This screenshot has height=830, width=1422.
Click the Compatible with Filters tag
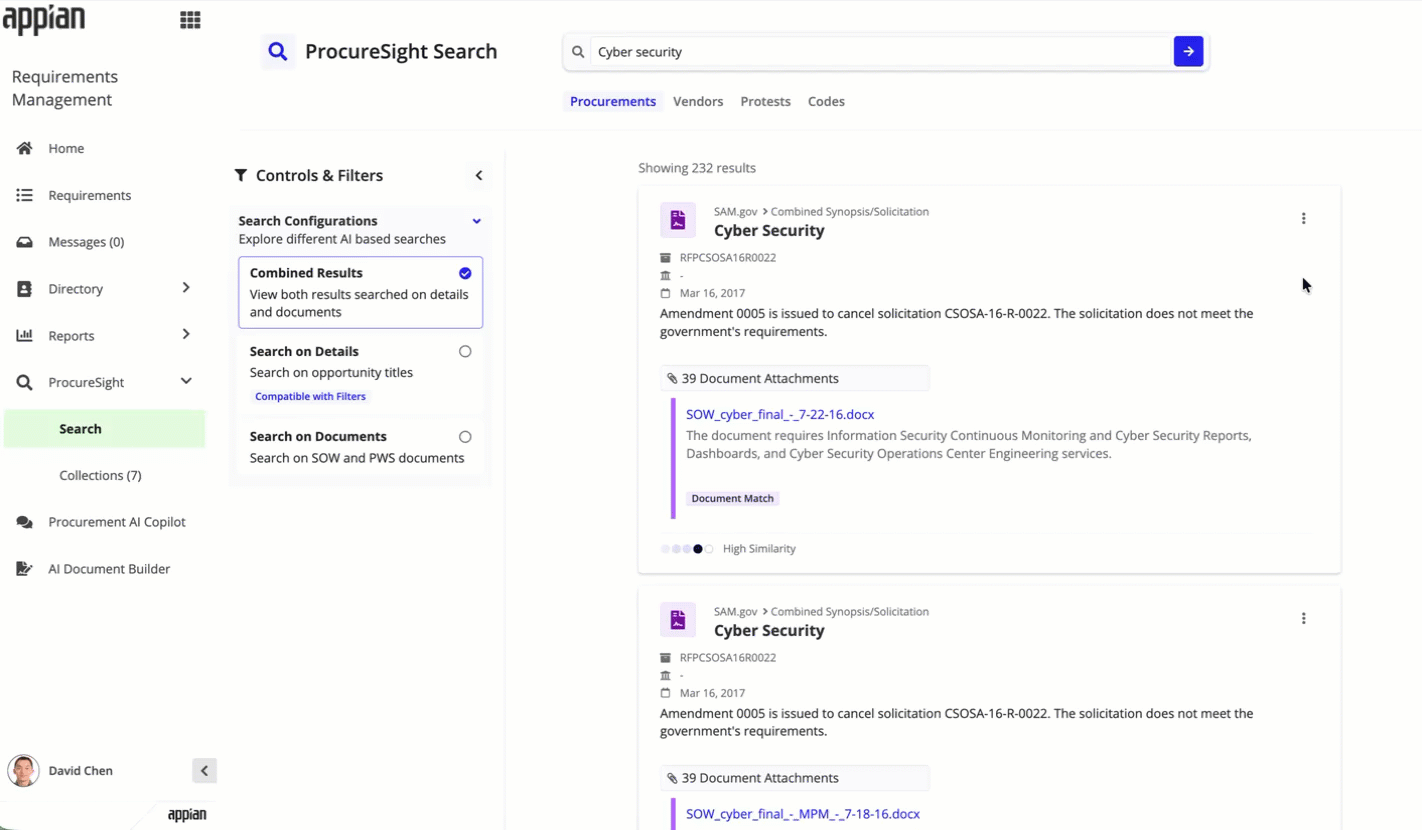(x=310, y=397)
